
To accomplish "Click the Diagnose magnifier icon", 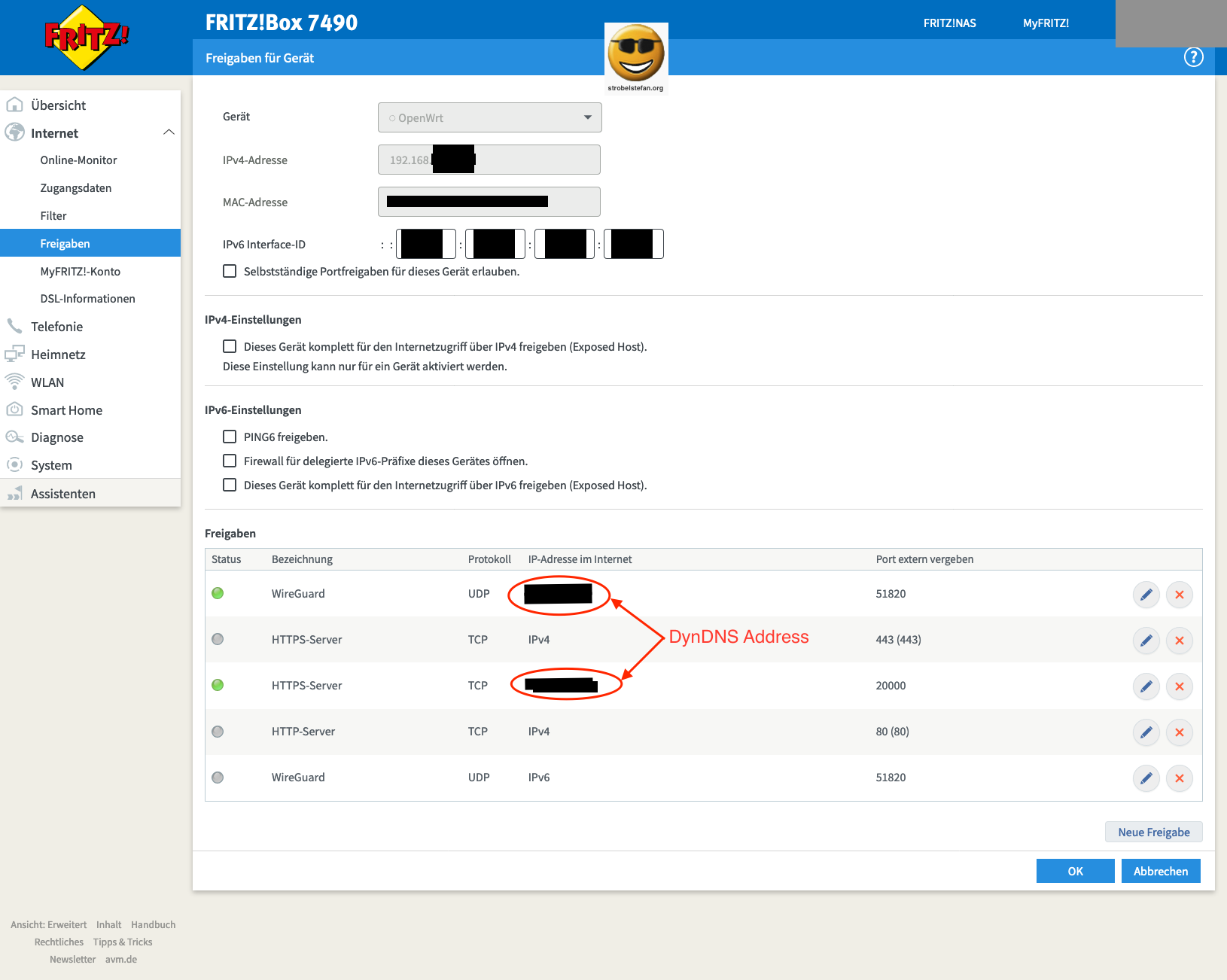I will point(15,437).
